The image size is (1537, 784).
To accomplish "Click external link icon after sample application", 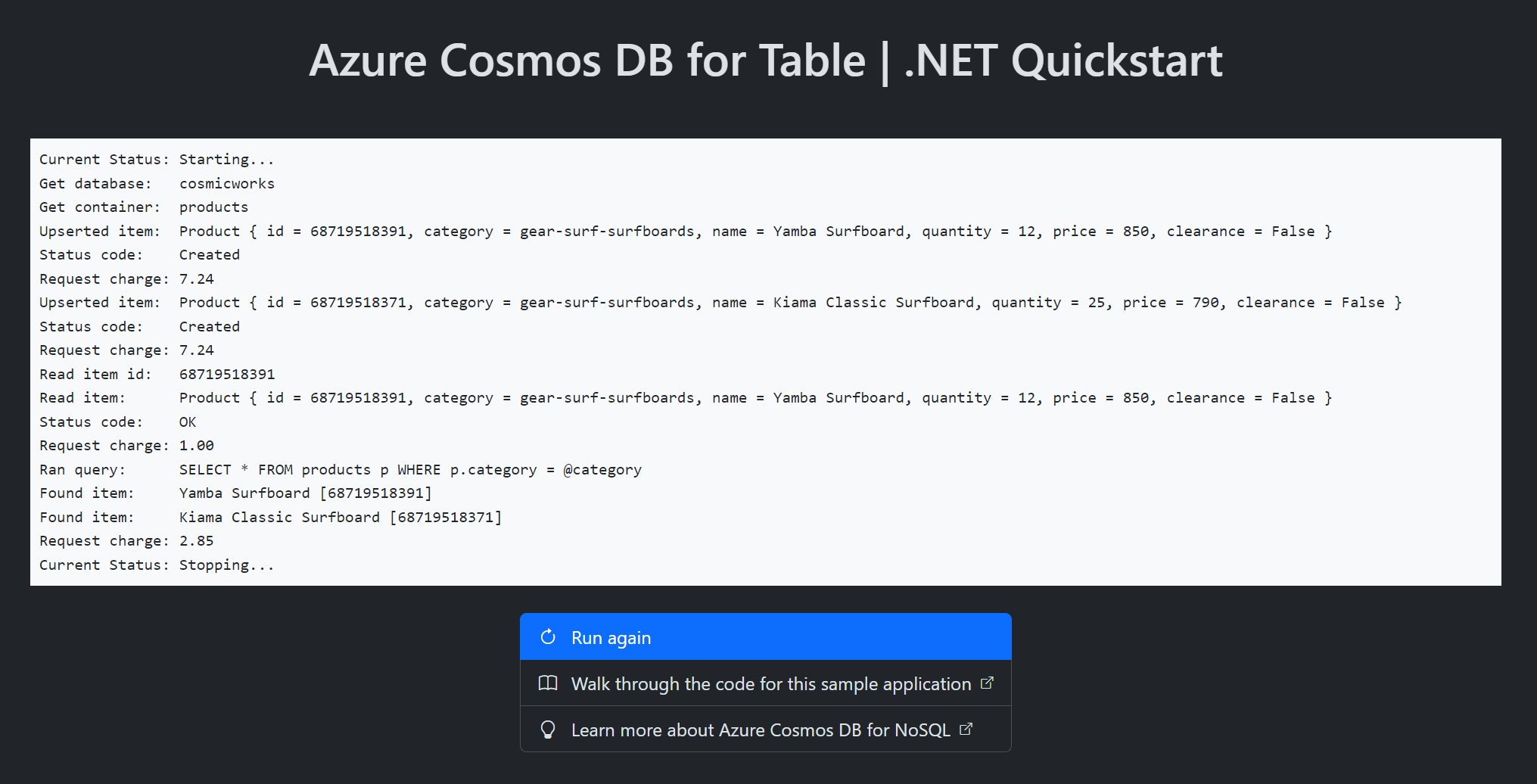I will pyautogui.click(x=987, y=683).
